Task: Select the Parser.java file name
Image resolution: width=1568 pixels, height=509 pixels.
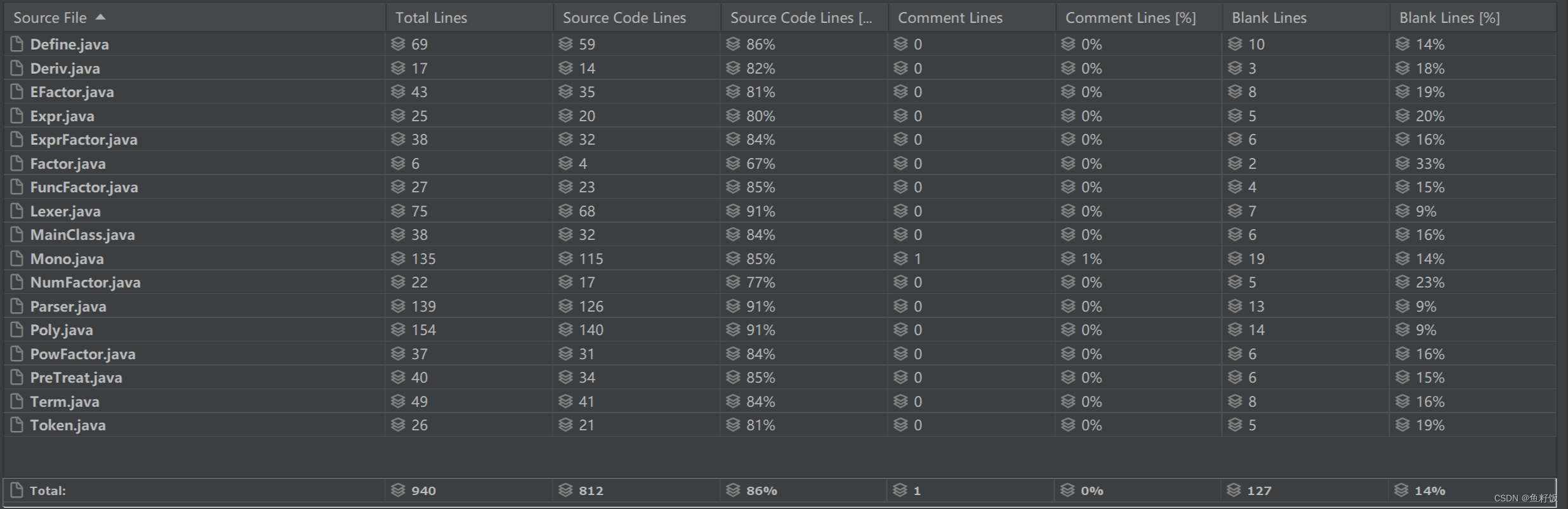Action: point(68,307)
